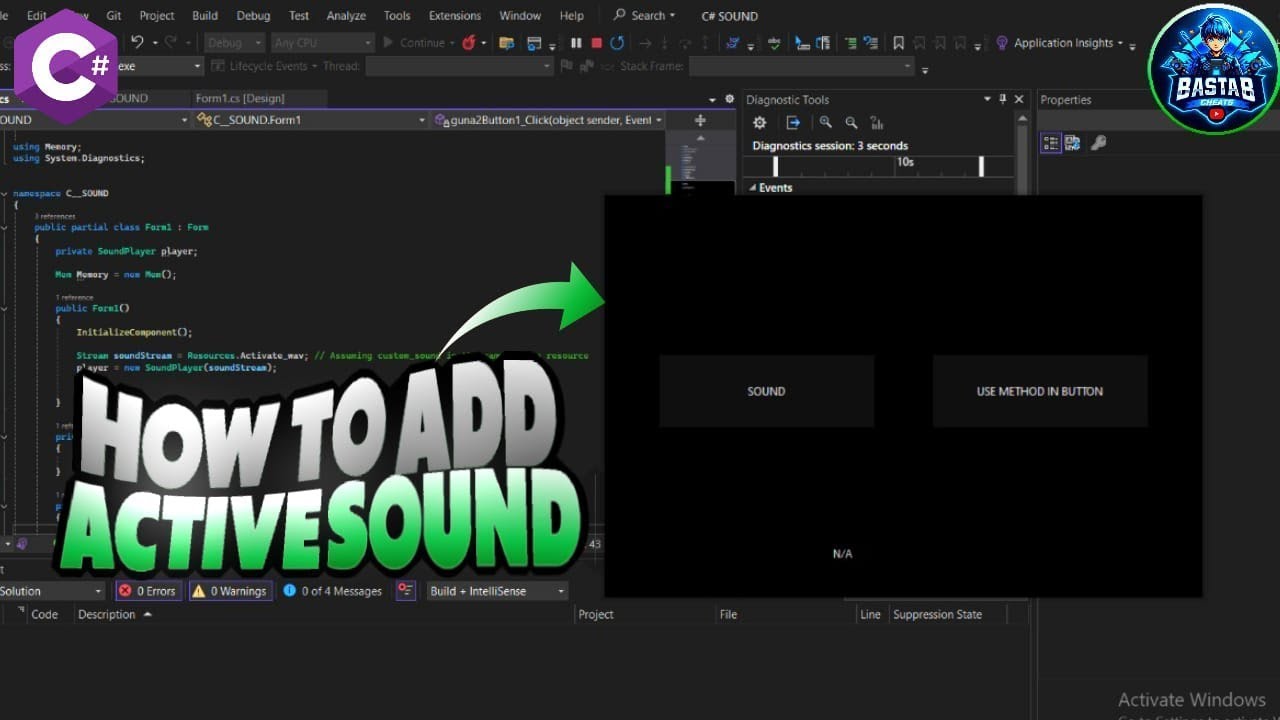Open the Stack Frame dropdown

[801, 66]
